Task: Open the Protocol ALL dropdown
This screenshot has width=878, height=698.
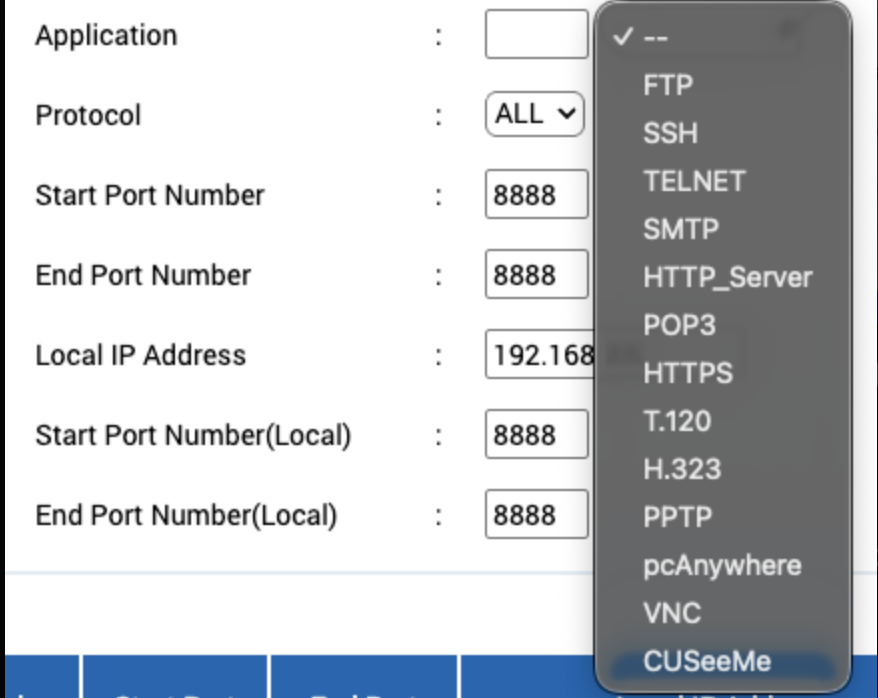Action: point(535,114)
